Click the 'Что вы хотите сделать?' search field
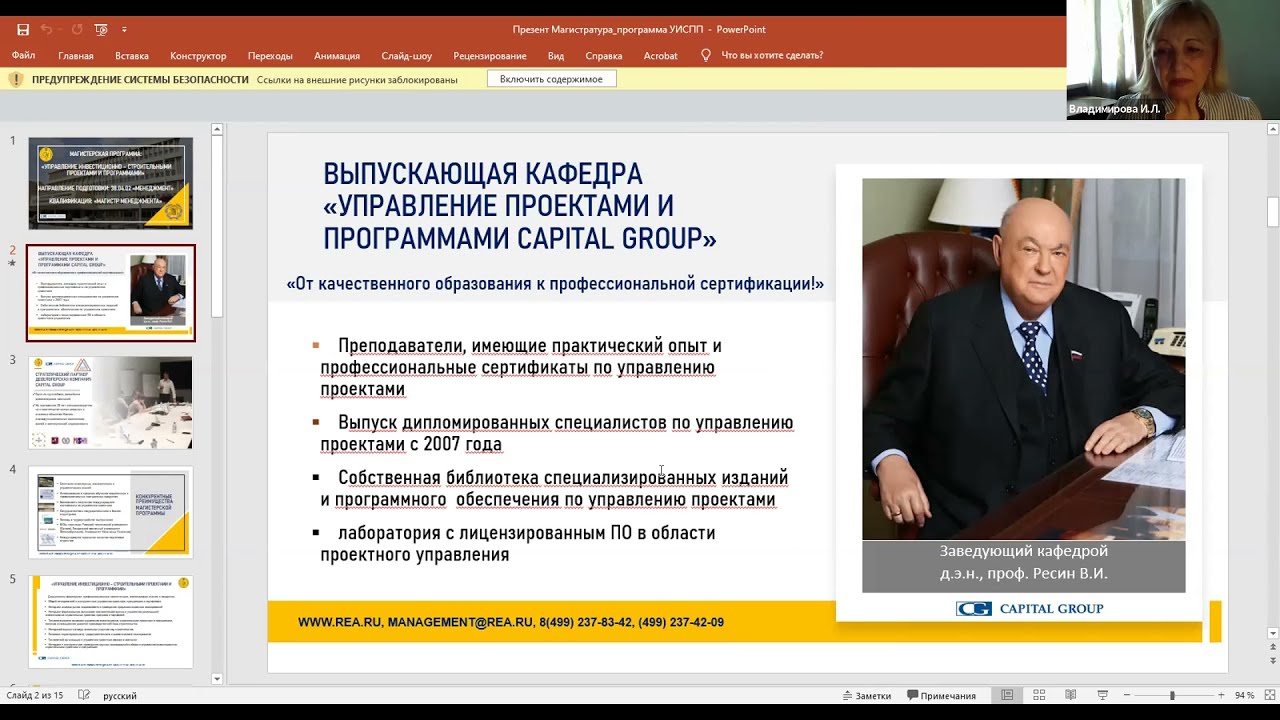 point(772,55)
